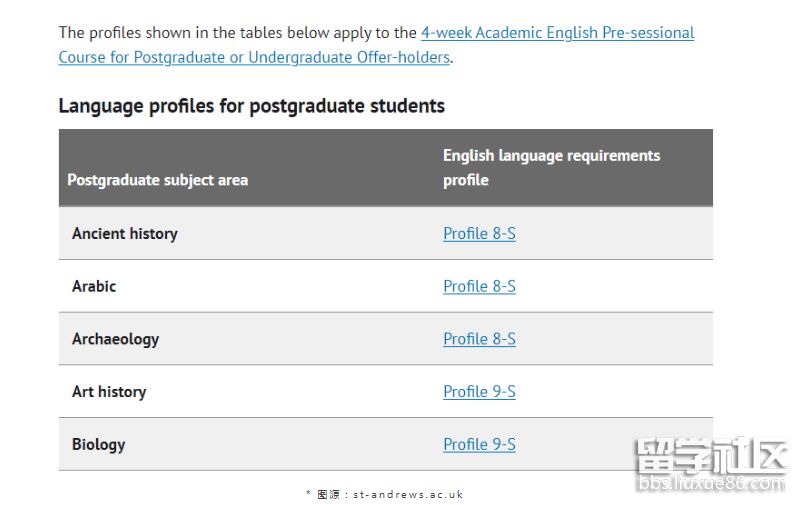Click the bbs.liuxue86.com watermark URL

click(x=711, y=484)
